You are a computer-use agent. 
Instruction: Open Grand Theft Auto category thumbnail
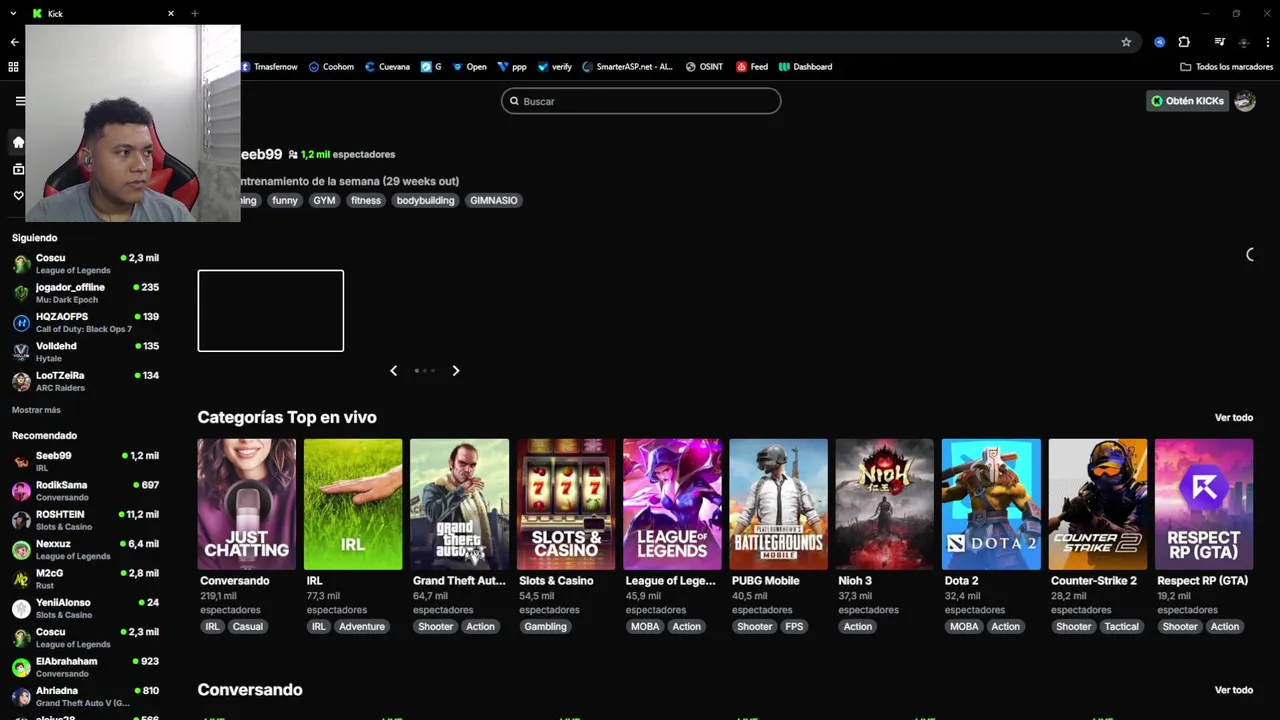(x=460, y=504)
